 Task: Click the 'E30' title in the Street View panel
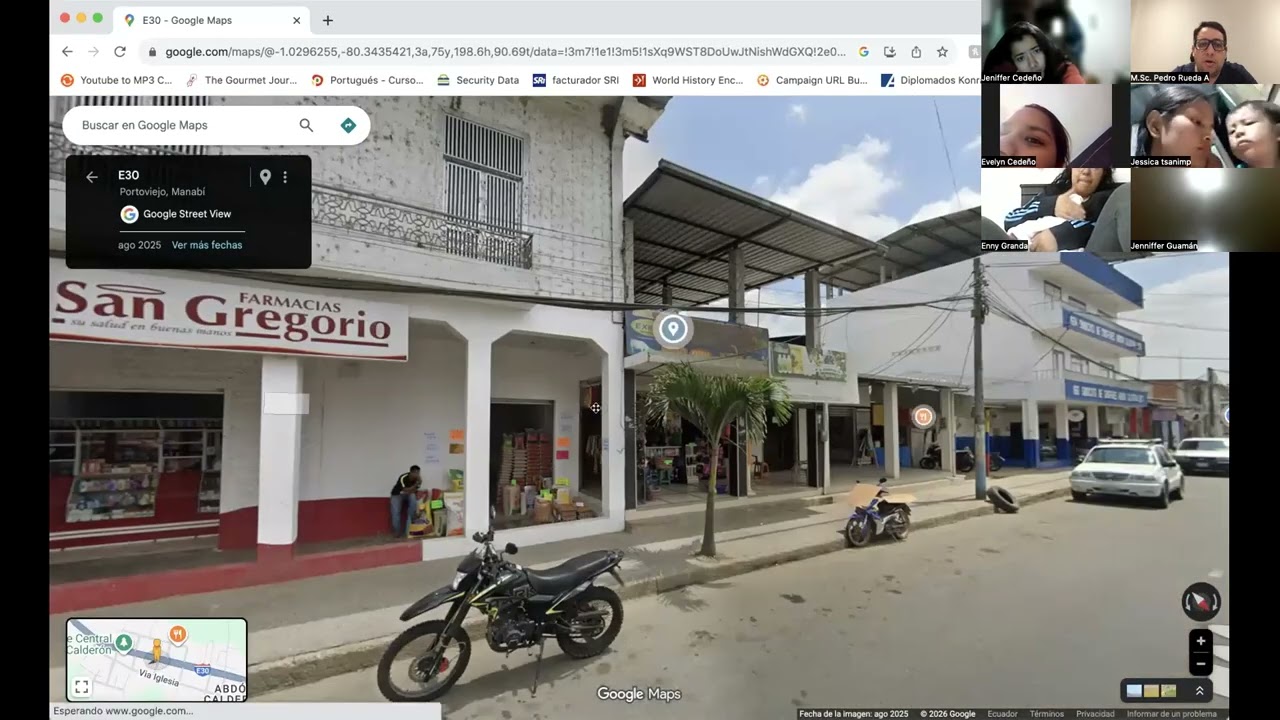click(129, 176)
